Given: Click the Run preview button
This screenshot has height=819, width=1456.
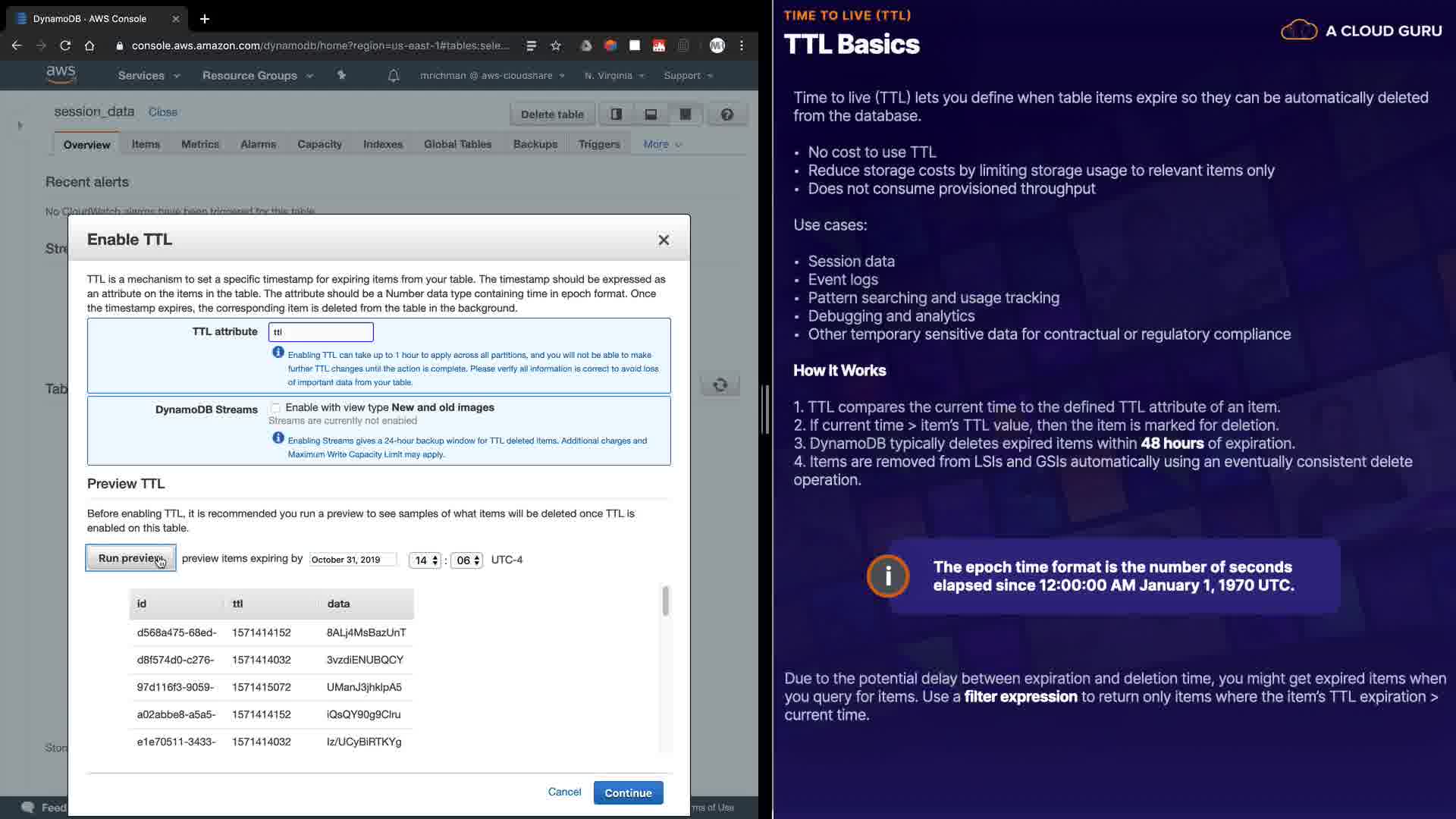Looking at the screenshot, I should point(130,558).
